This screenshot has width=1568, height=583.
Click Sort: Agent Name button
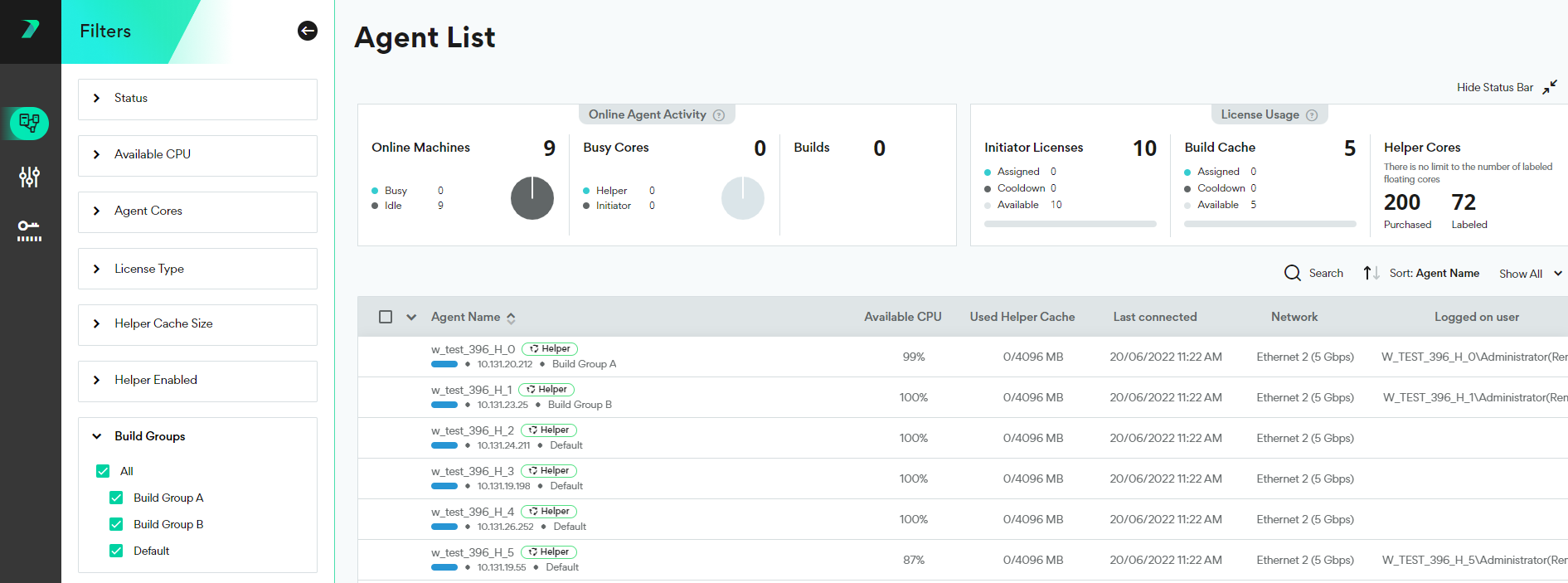[1434, 273]
